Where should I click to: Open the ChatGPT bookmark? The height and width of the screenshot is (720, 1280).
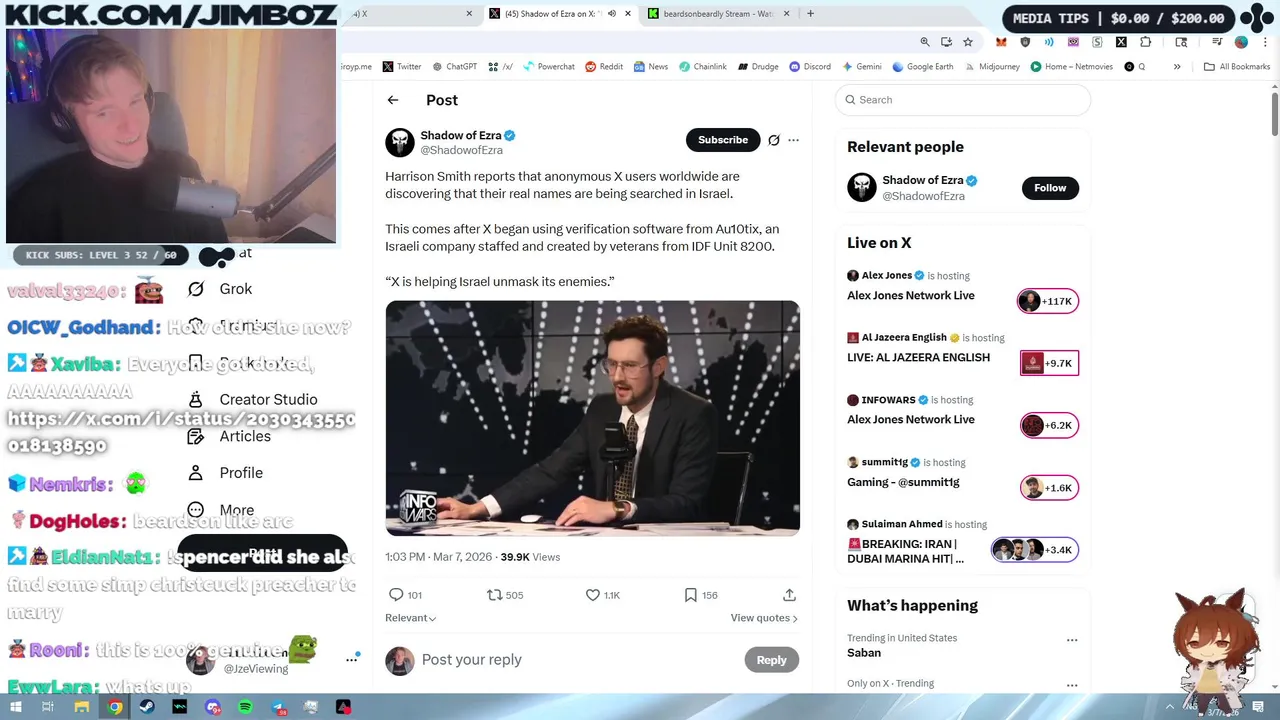(455, 67)
